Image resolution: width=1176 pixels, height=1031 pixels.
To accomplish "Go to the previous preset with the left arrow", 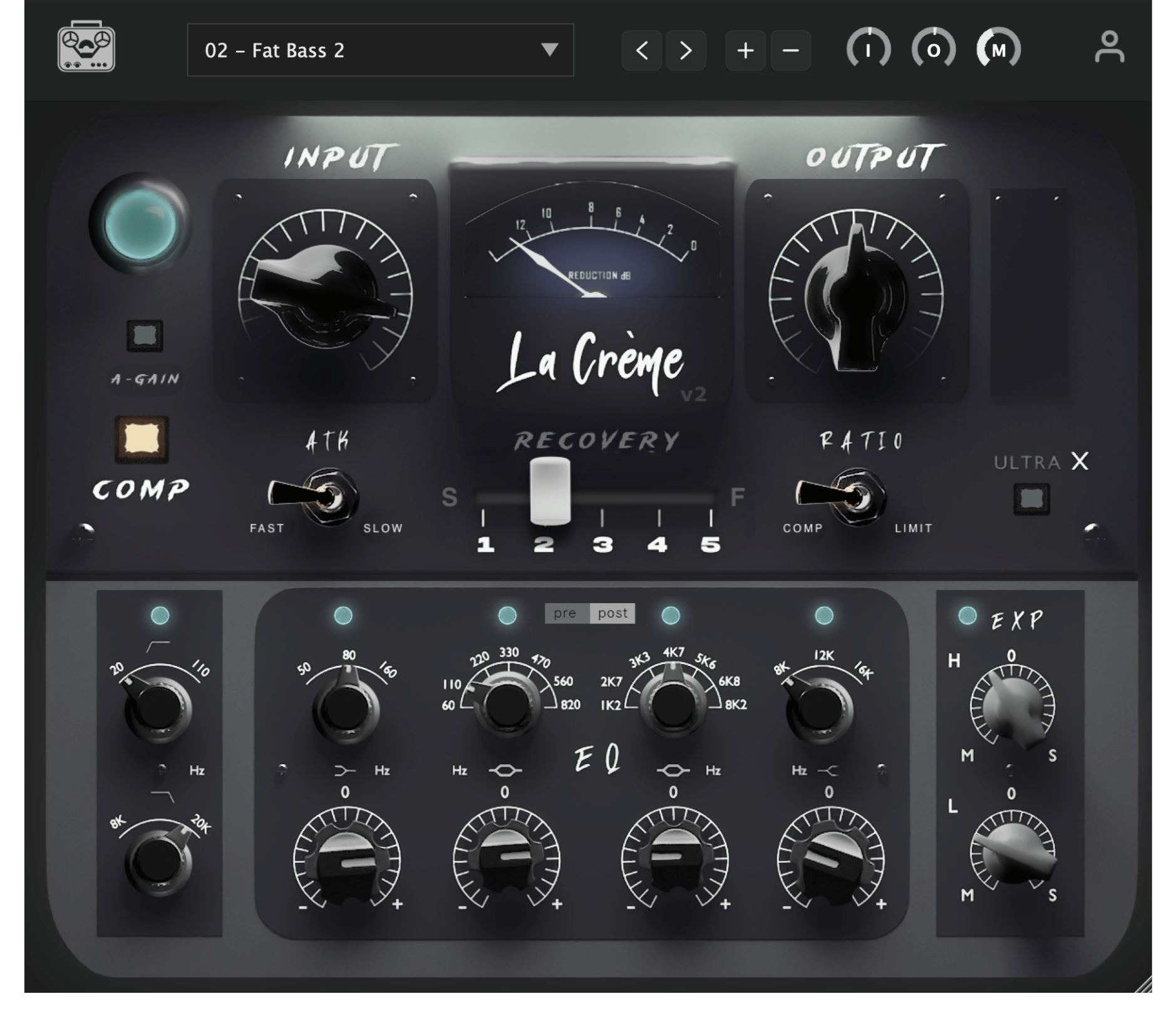I will (642, 50).
